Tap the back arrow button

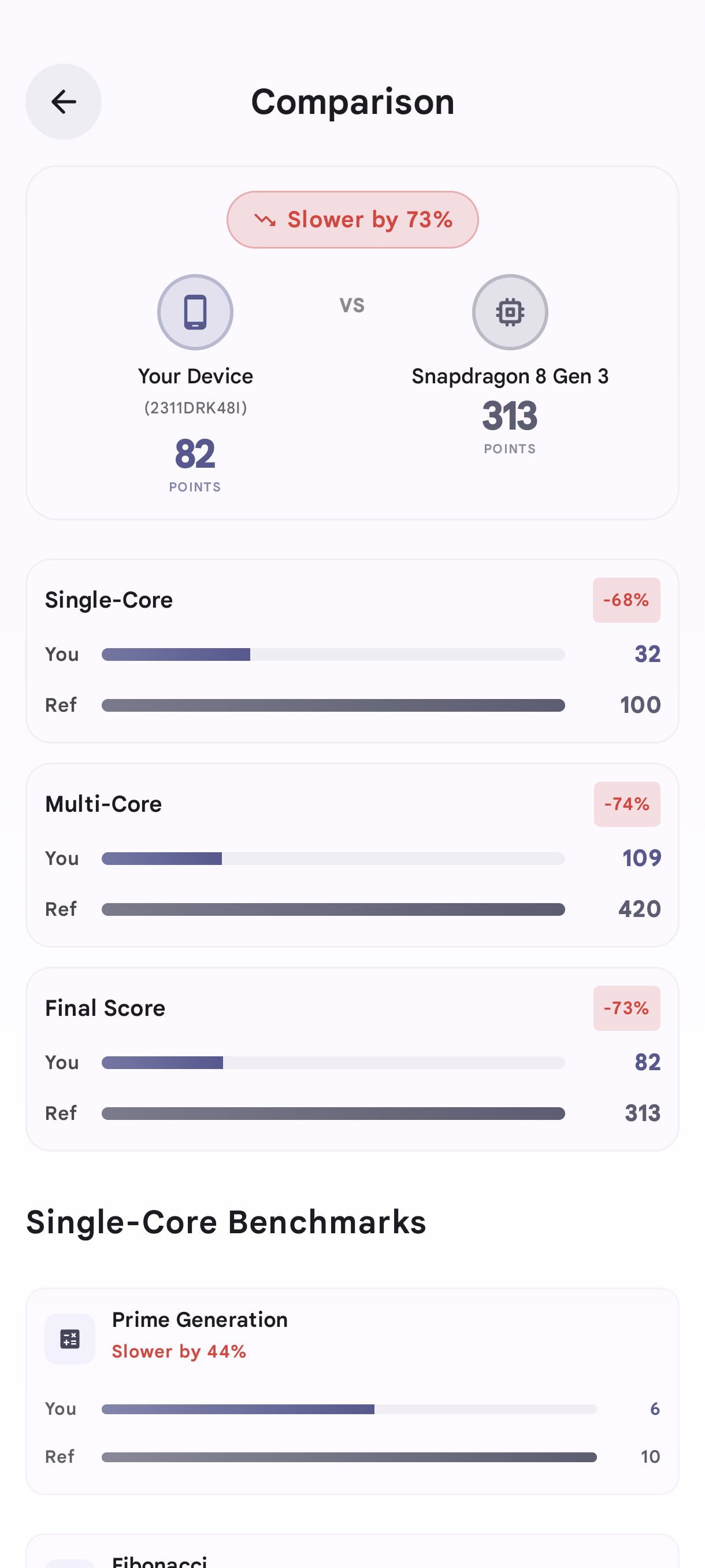tap(63, 102)
